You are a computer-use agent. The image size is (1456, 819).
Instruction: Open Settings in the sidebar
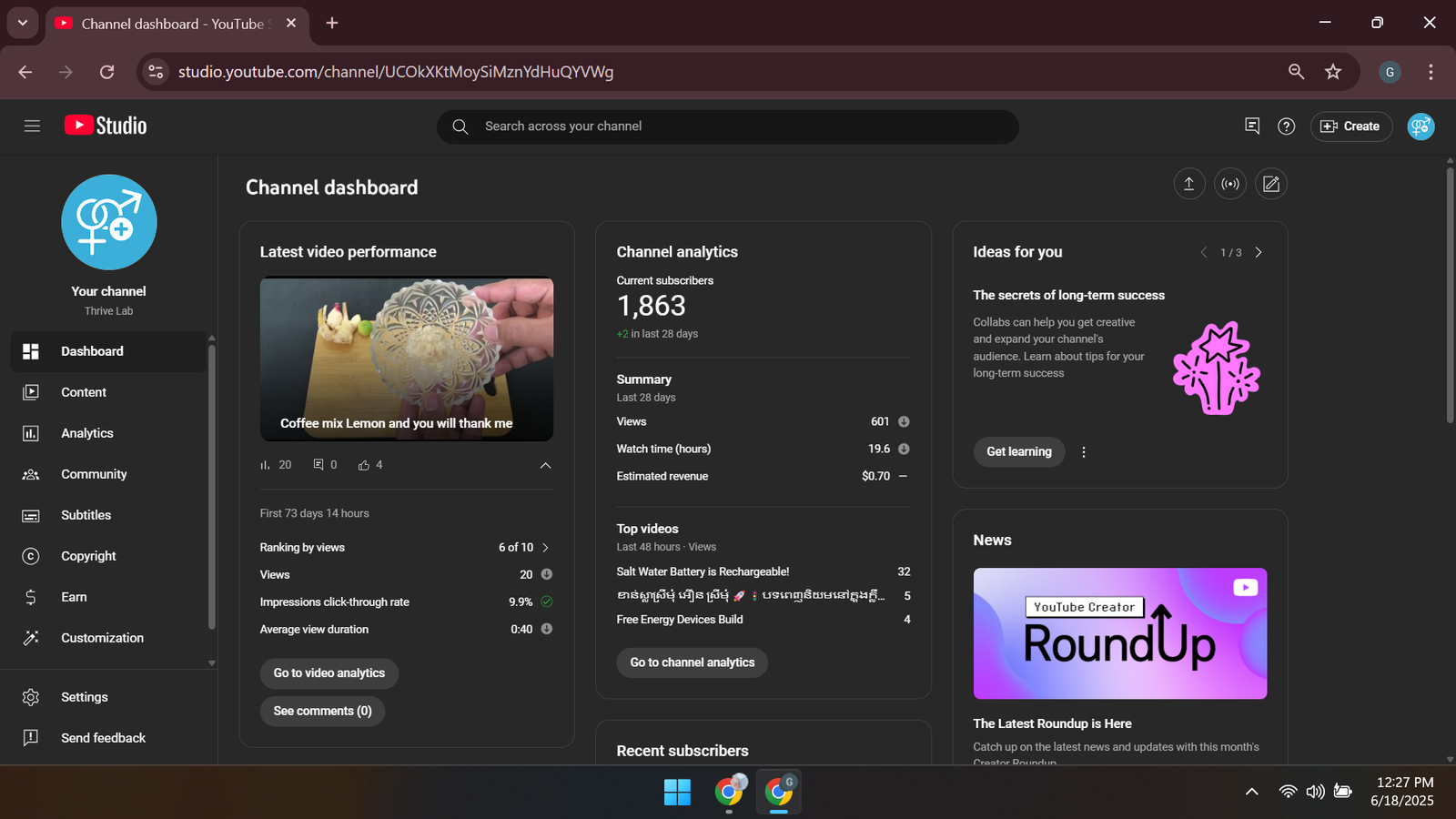[108, 697]
